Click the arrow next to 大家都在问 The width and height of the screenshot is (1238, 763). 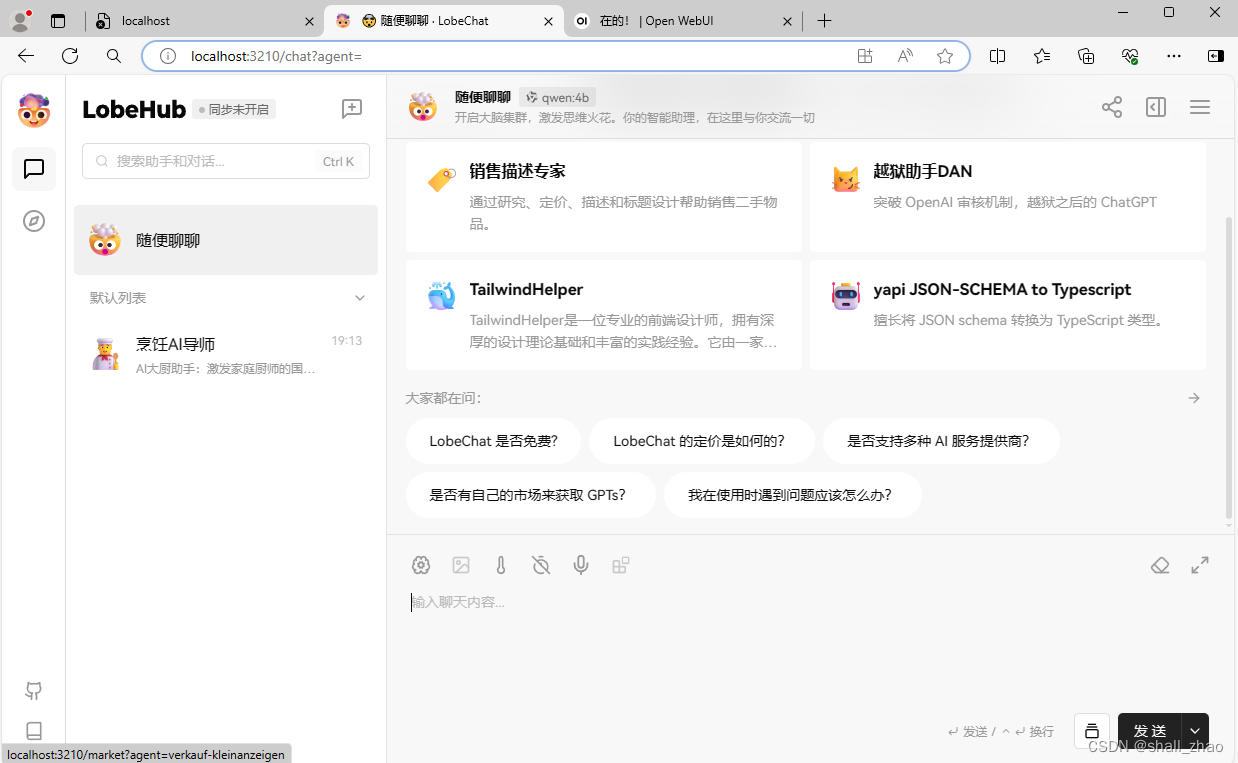coord(1194,398)
